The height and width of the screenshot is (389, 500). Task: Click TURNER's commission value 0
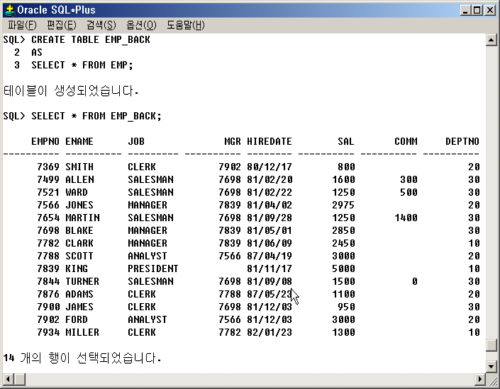tap(414, 281)
